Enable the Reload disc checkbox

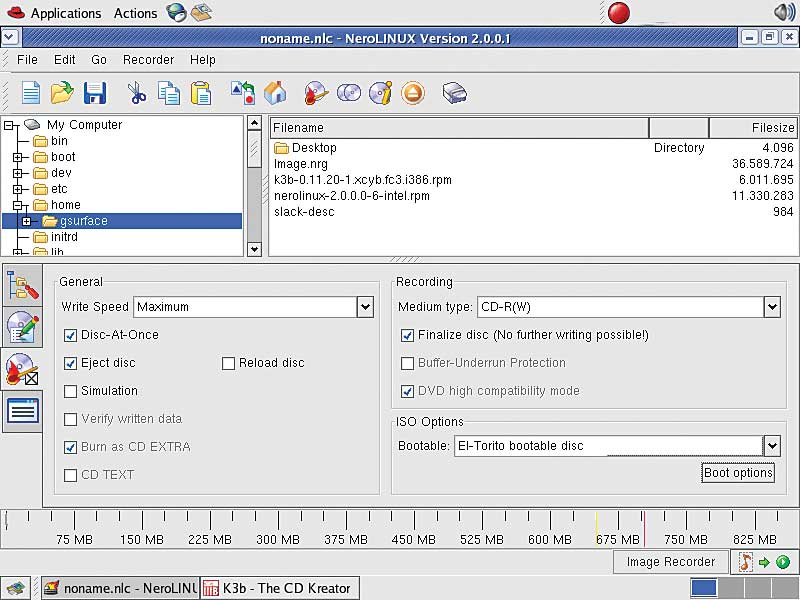228,363
